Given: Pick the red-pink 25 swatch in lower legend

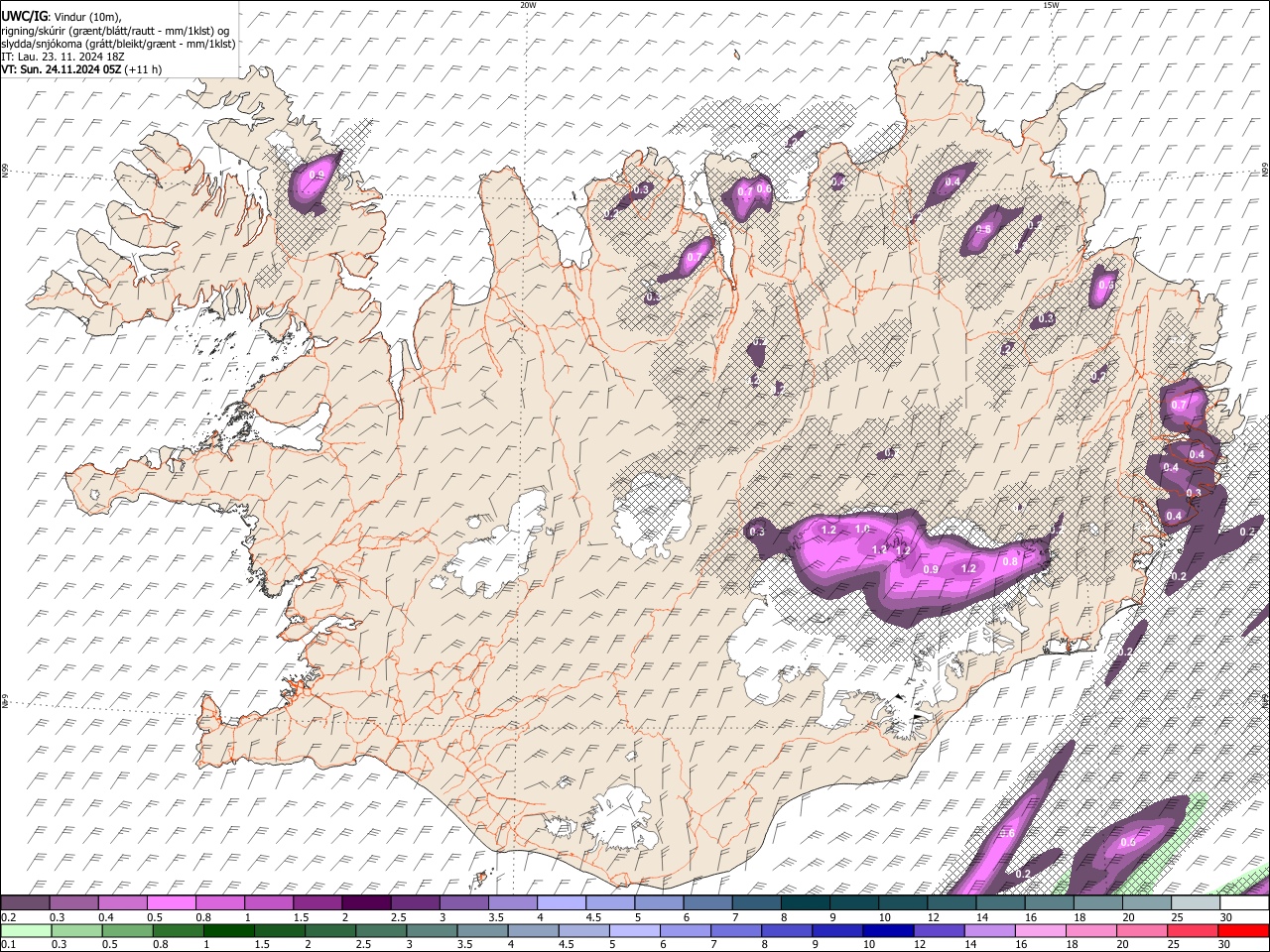Looking at the screenshot, I should pyautogui.click(x=1193, y=931).
